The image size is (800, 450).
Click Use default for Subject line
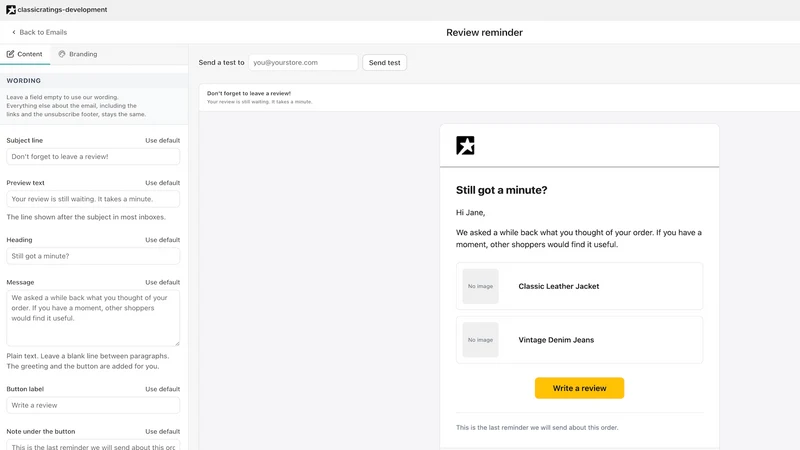(x=162, y=140)
